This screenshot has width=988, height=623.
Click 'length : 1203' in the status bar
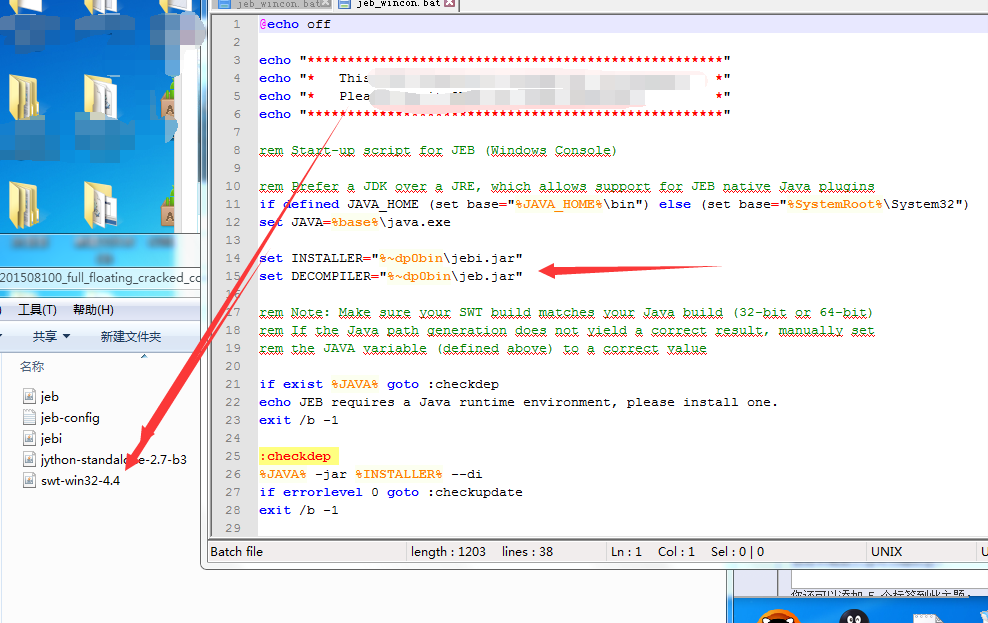pos(448,552)
